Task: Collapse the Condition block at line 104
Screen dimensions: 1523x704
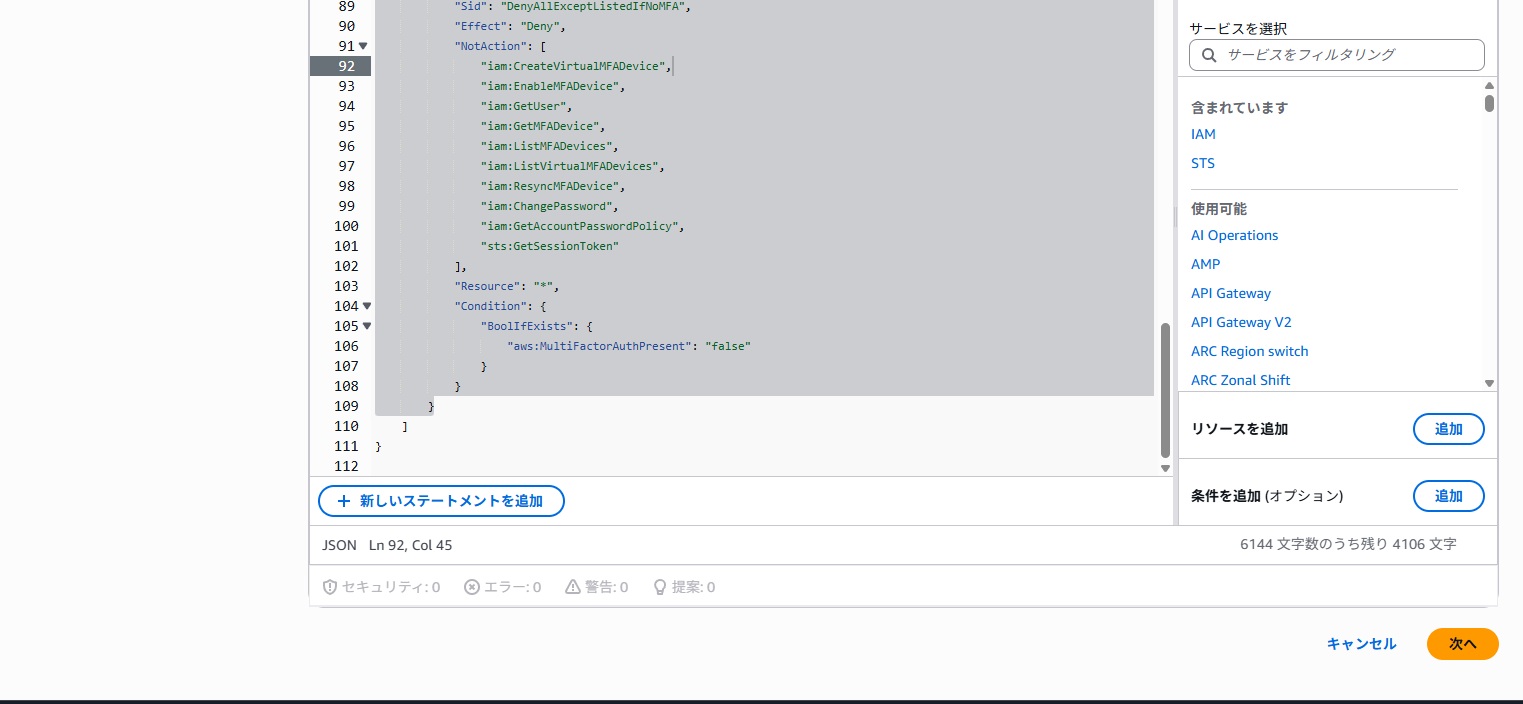Action: pyautogui.click(x=366, y=306)
